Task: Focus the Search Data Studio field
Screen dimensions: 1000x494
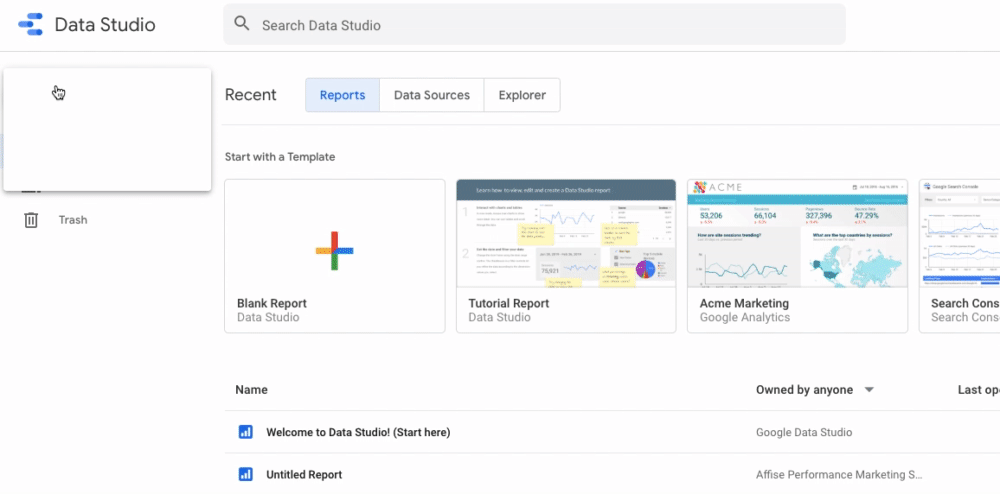Action: click(534, 24)
